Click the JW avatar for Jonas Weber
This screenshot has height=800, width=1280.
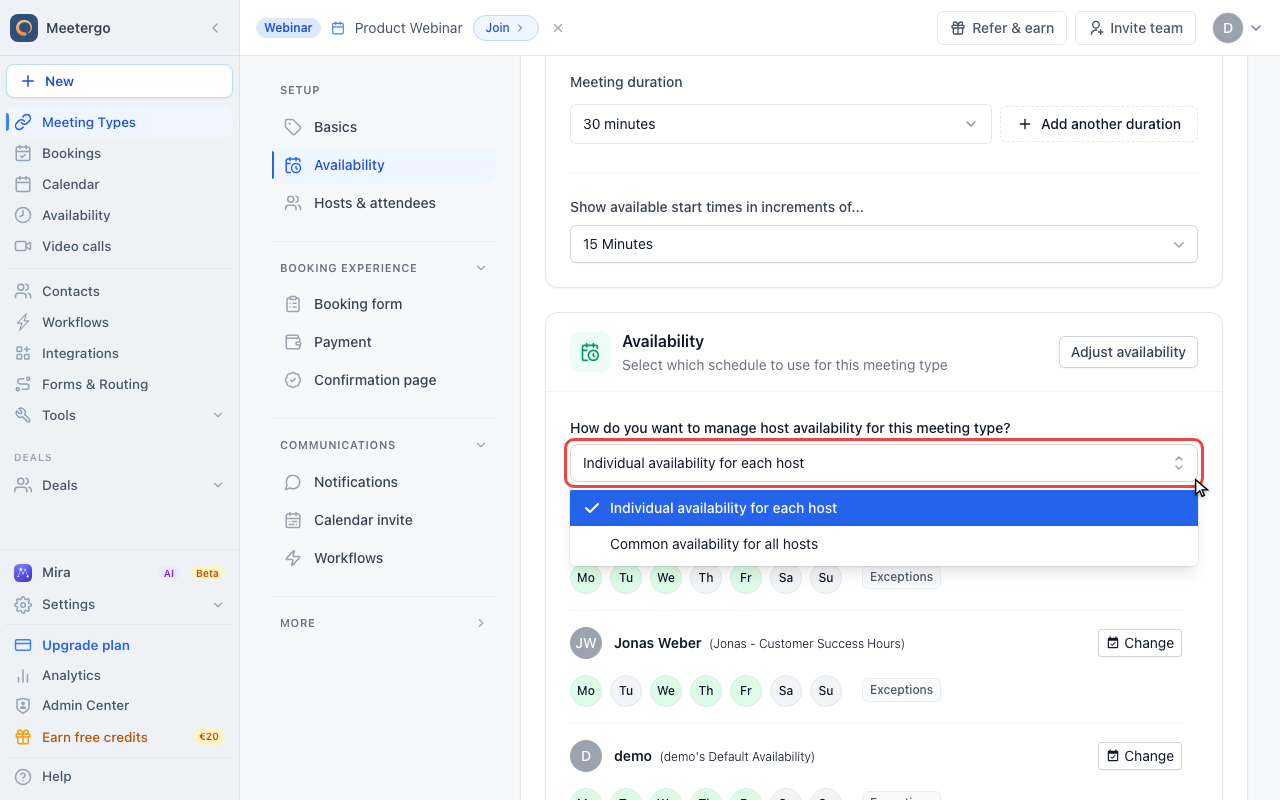pos(586,643)
